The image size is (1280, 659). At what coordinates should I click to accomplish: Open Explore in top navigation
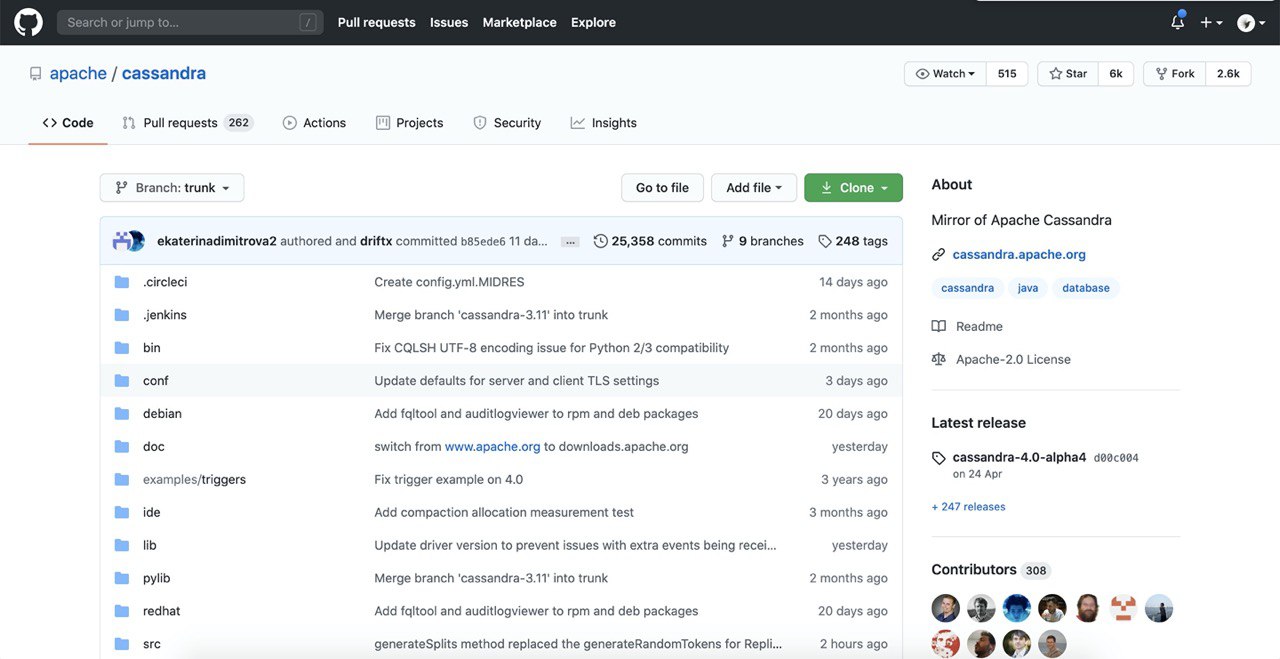593,22
